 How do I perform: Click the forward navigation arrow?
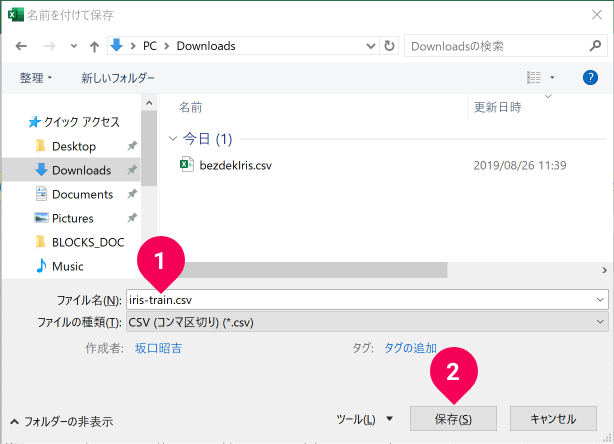tap(49, 46)
